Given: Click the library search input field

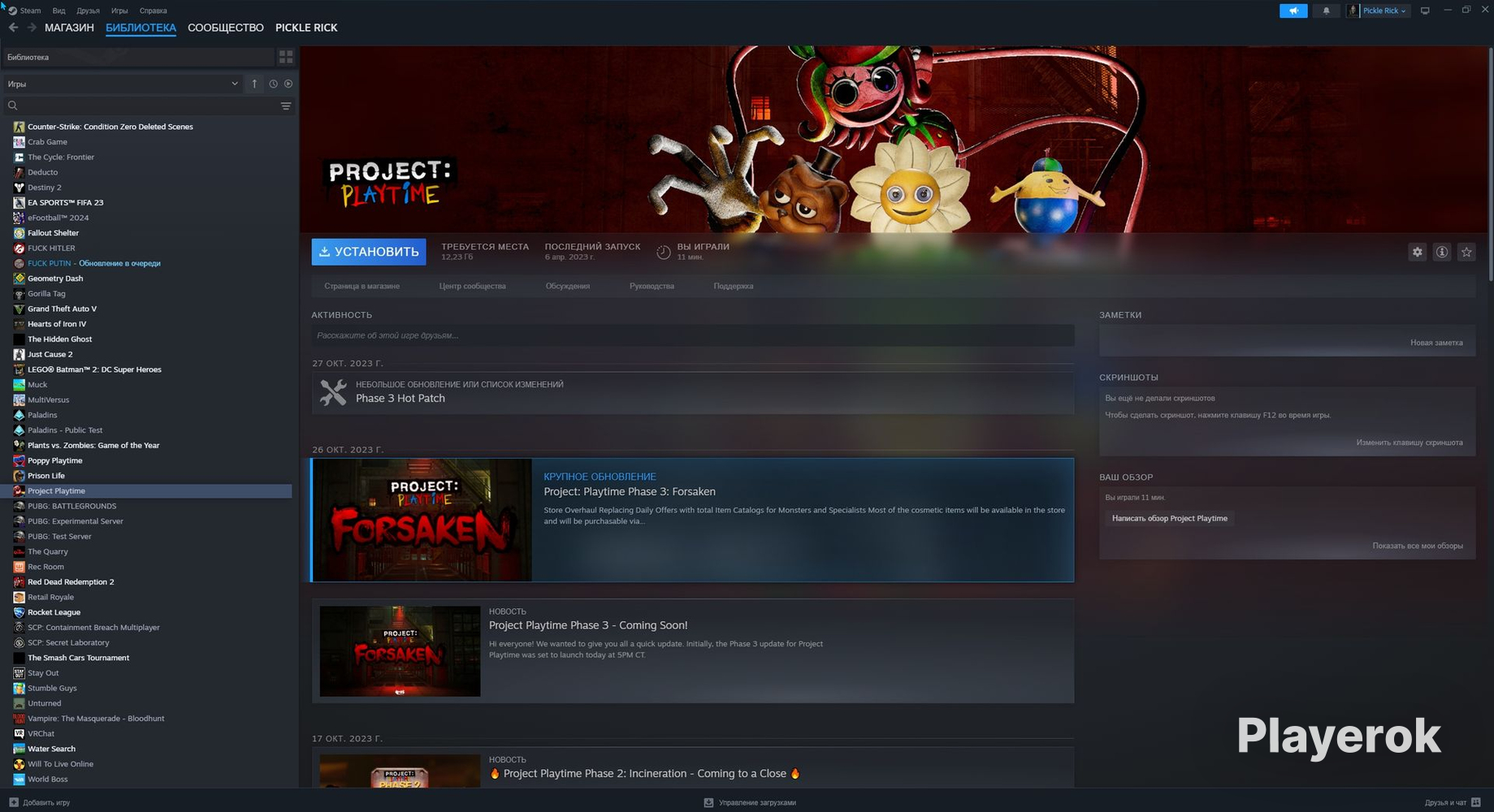Looking at the screenshot, I should point(149,106).
